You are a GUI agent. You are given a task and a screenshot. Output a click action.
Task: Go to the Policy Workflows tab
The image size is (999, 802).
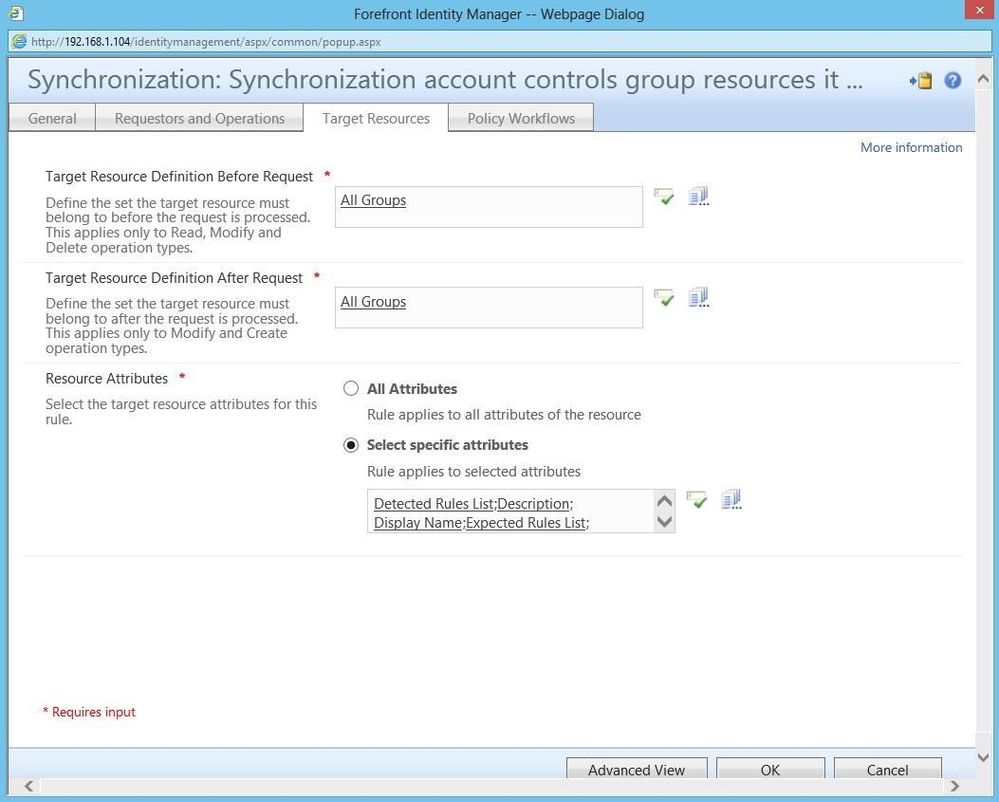click(521, 118)
